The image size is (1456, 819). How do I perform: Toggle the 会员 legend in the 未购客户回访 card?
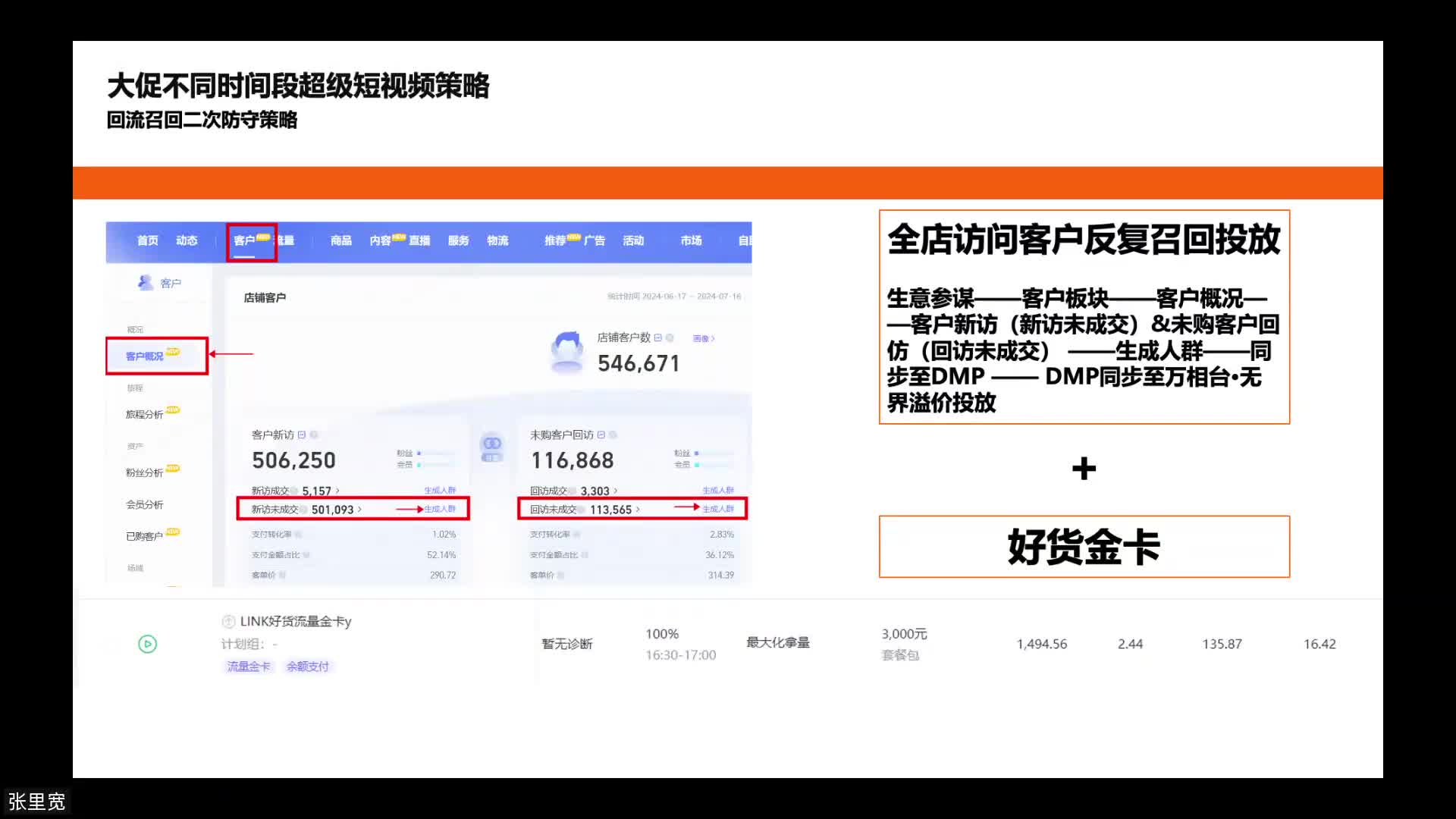point(682,464)
